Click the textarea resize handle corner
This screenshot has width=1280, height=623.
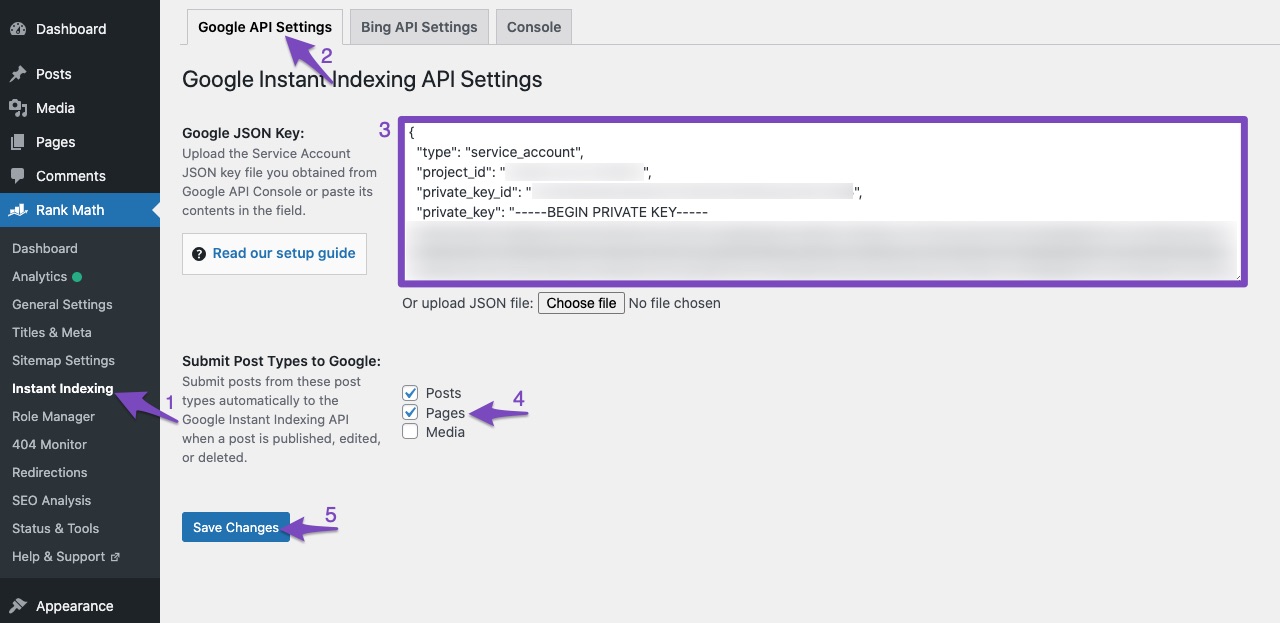1236,276
